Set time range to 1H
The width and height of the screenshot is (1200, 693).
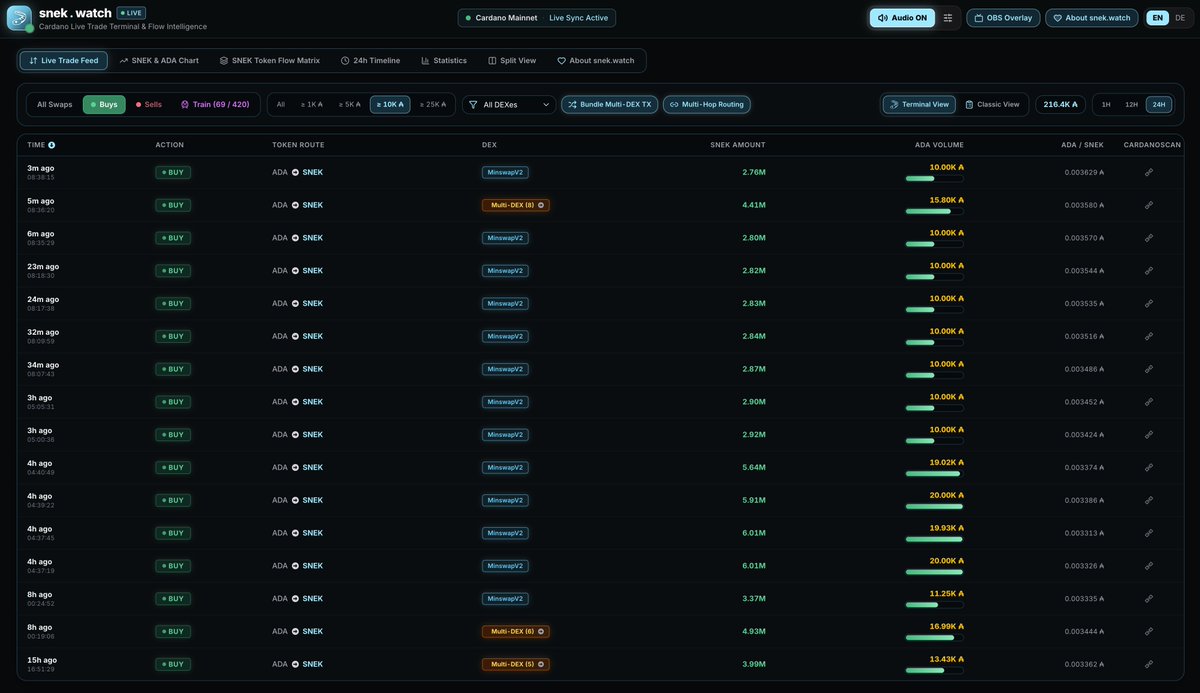1106,104
